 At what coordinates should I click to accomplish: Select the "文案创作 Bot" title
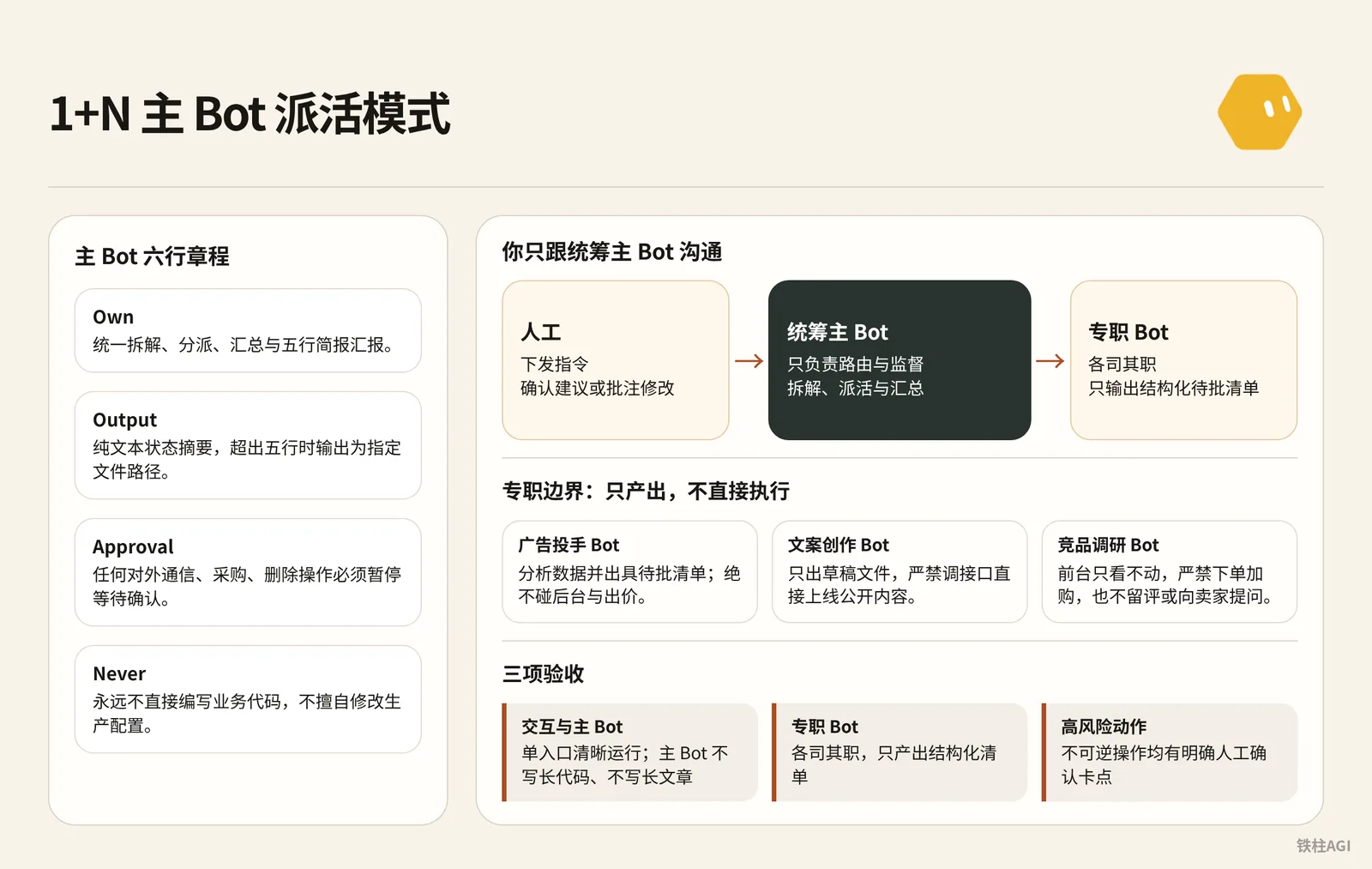point(839,546)
